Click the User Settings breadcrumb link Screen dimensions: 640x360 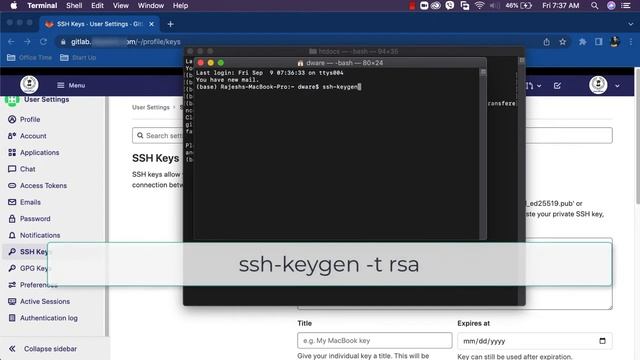point(151,107)
